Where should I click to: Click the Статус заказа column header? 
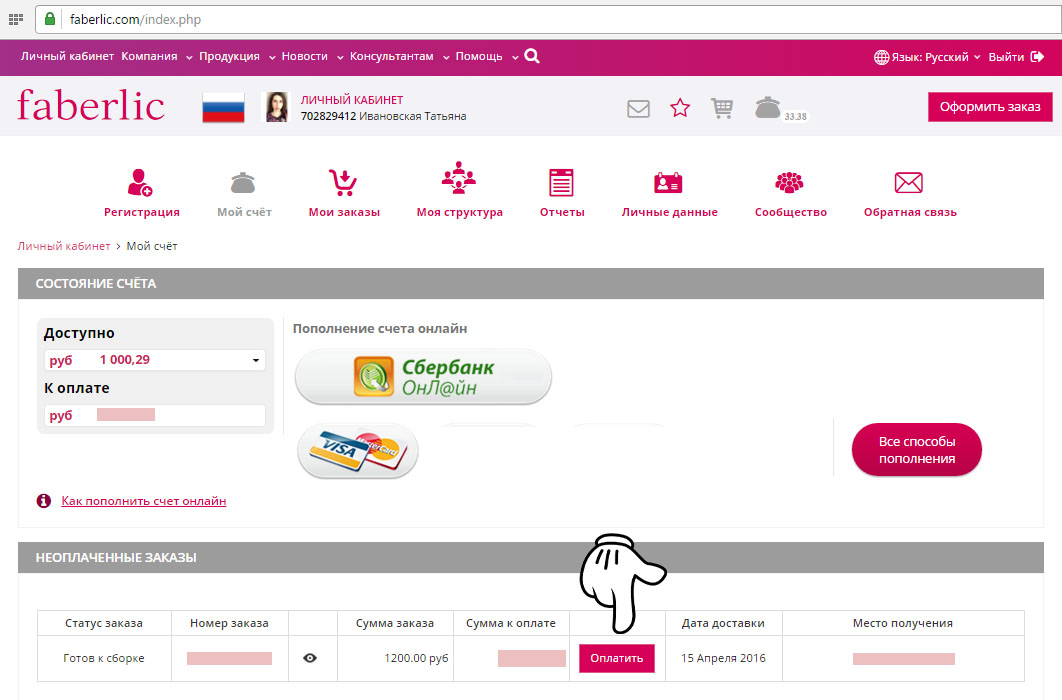104,623
